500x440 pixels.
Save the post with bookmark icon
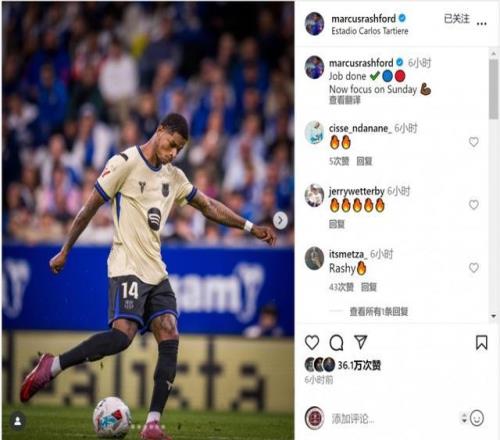[x=481, y=343]
